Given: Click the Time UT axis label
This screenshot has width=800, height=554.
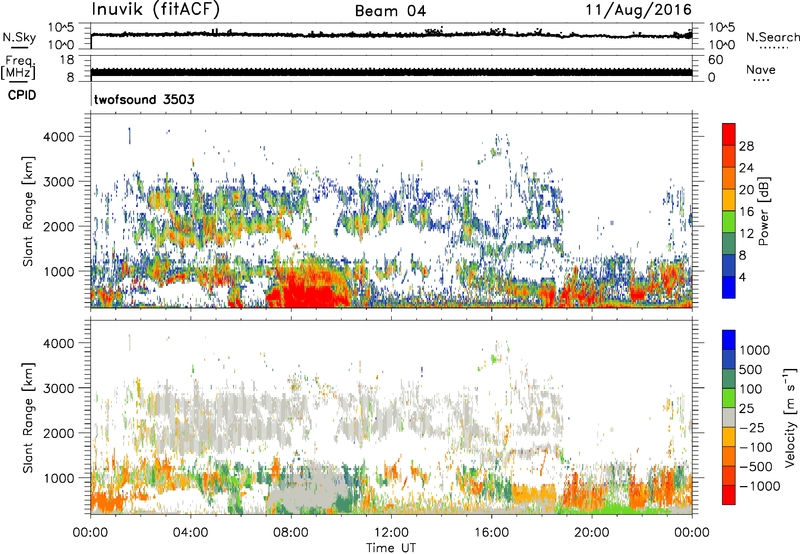Looking at the screenshot, I should click(391, 548).
